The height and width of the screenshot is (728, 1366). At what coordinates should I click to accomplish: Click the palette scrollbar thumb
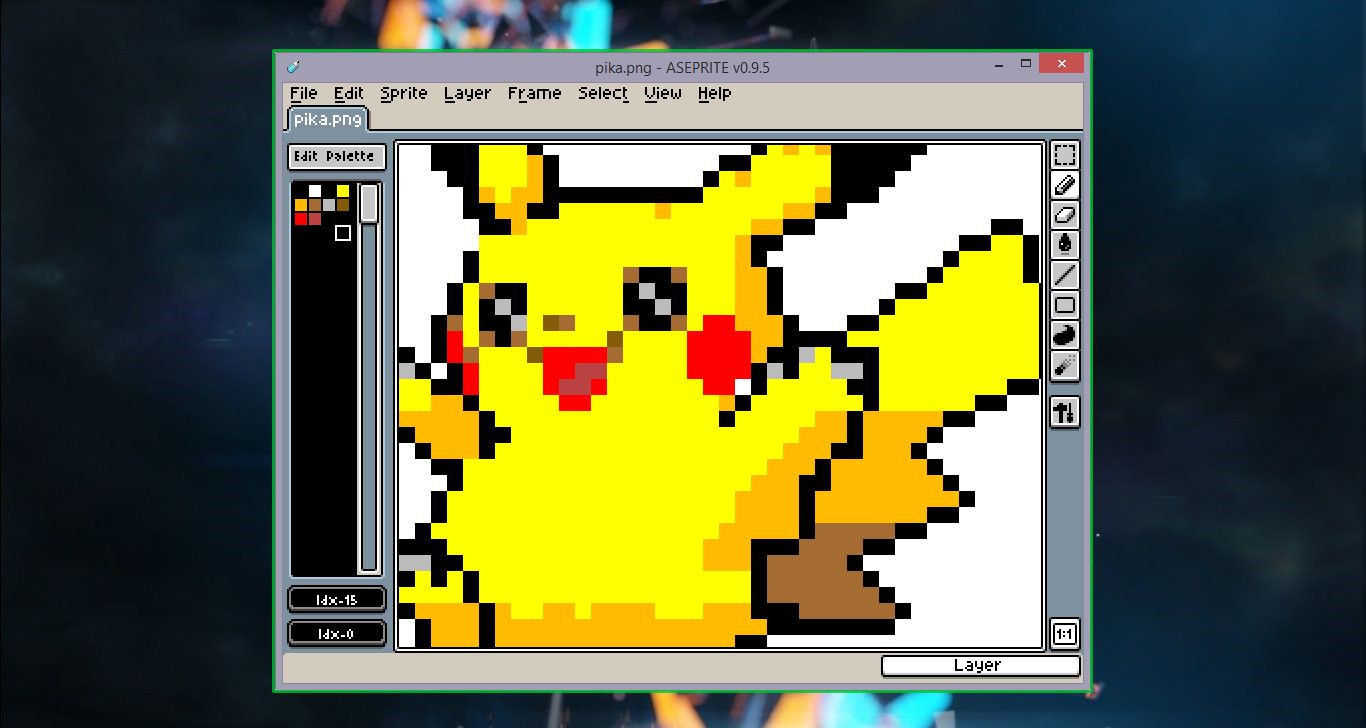pyautogui.click(x=369, y=203)
